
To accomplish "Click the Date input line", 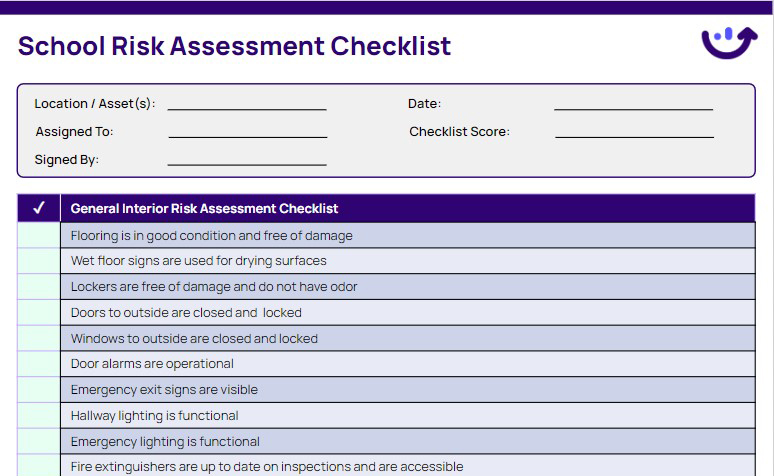I will tap(633, 102).
